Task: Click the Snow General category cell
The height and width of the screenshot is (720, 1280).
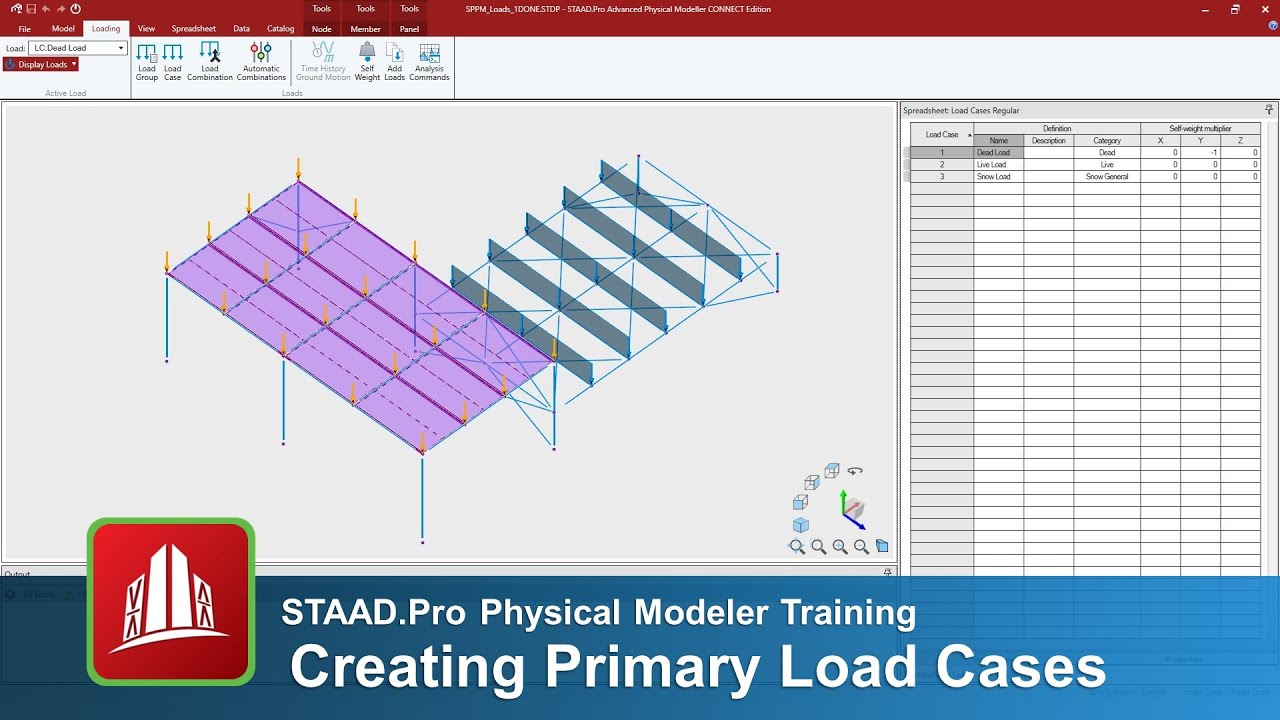Action: 1107,177
